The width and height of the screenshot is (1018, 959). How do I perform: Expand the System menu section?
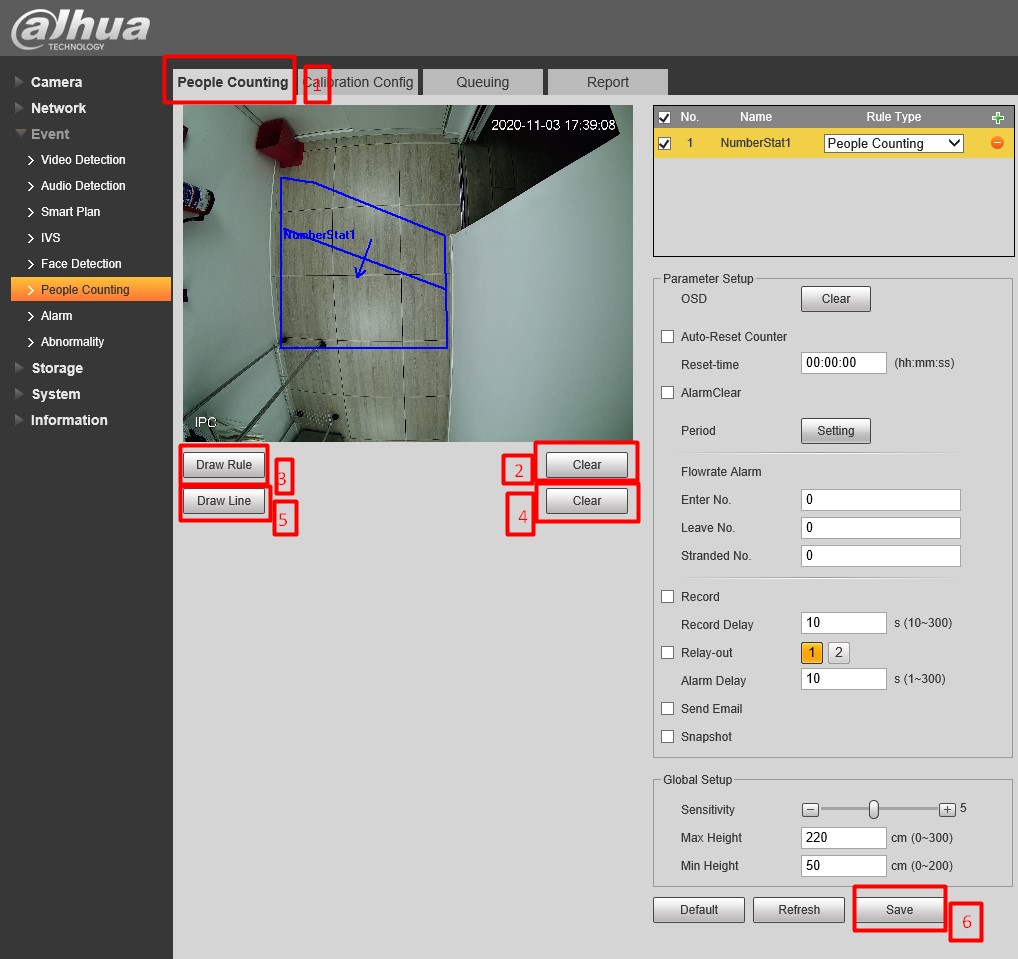[x=56, y=394]
